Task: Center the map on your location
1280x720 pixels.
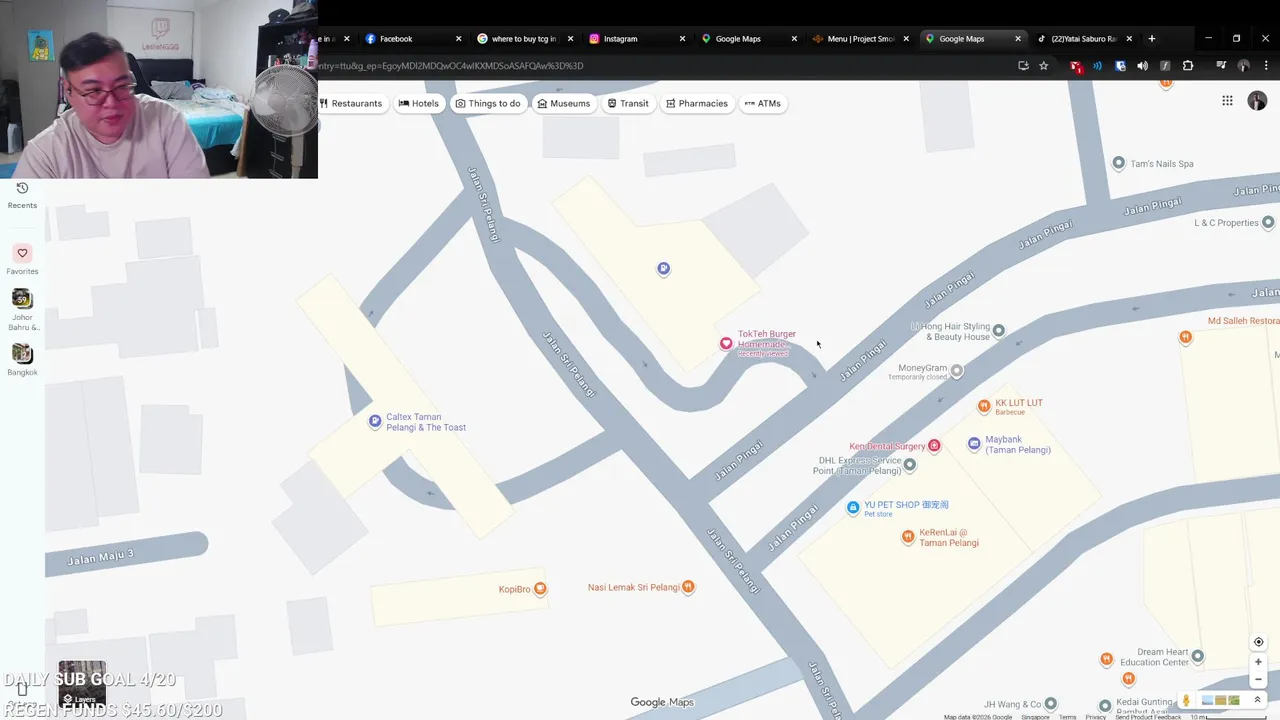Action: point(1258,642)
